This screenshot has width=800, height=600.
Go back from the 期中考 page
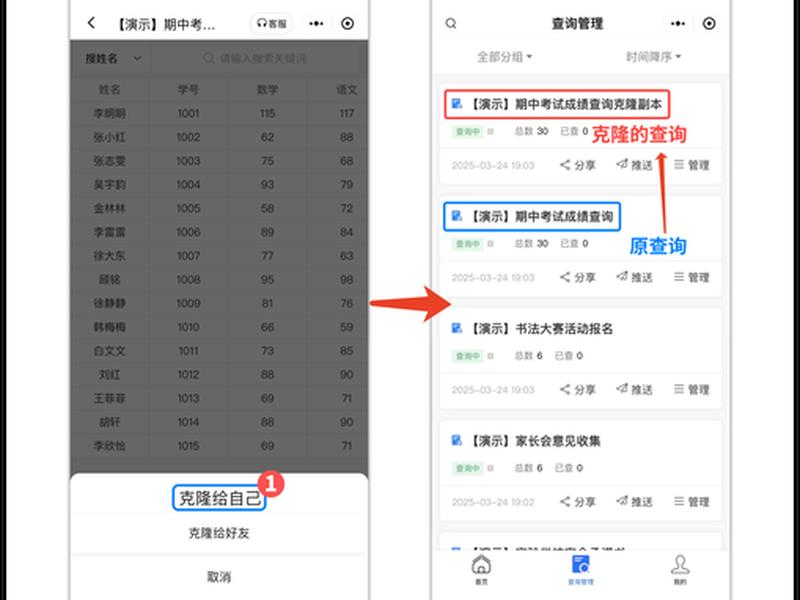[91, 23]
